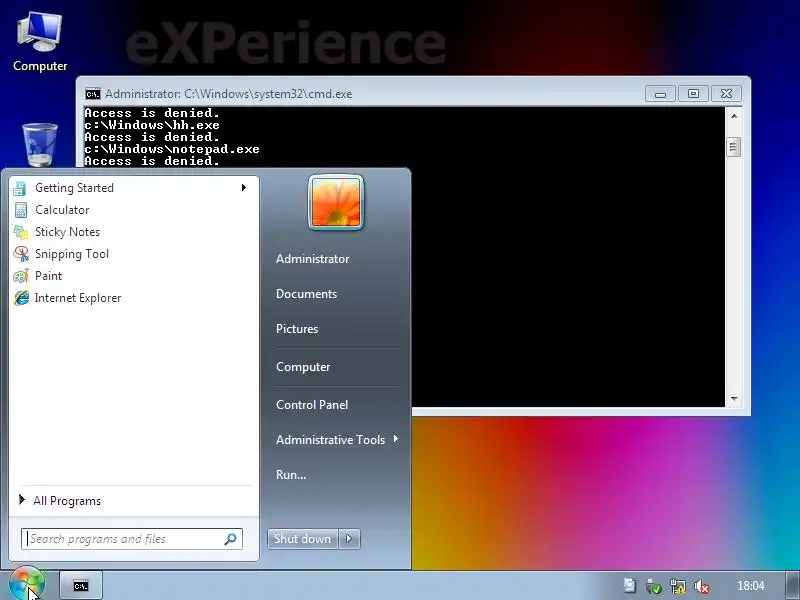Click the cmd window scrollbar thumb
Image resolution: width=800 pixels, height=600 pixels.
click(734, 147)
